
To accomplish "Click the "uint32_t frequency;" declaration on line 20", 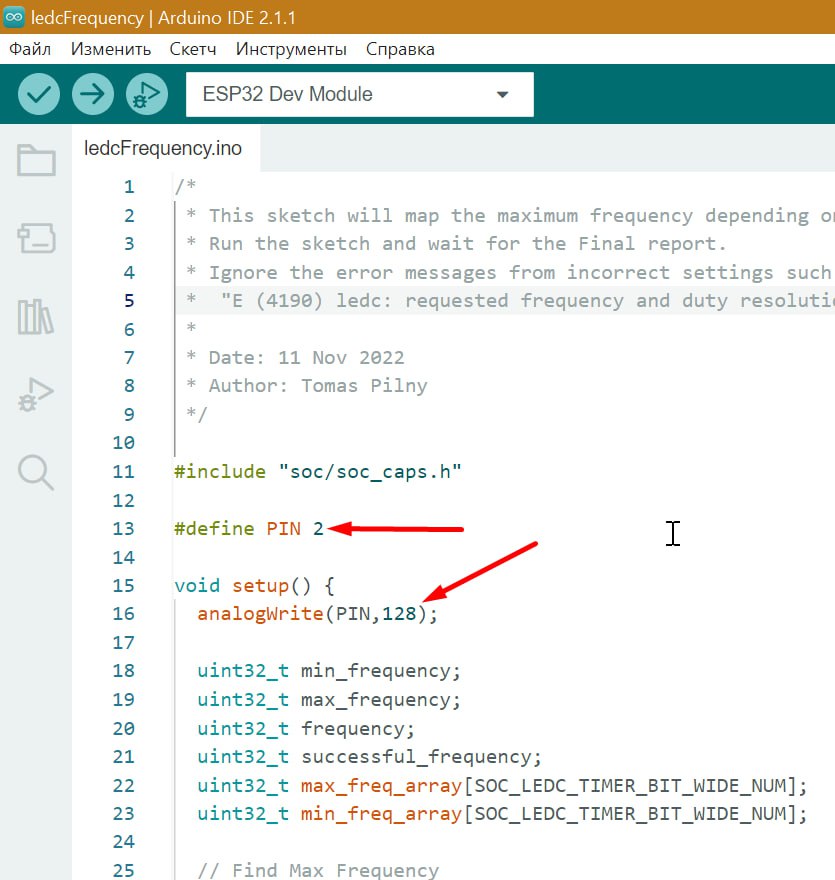I will point(306,728).
